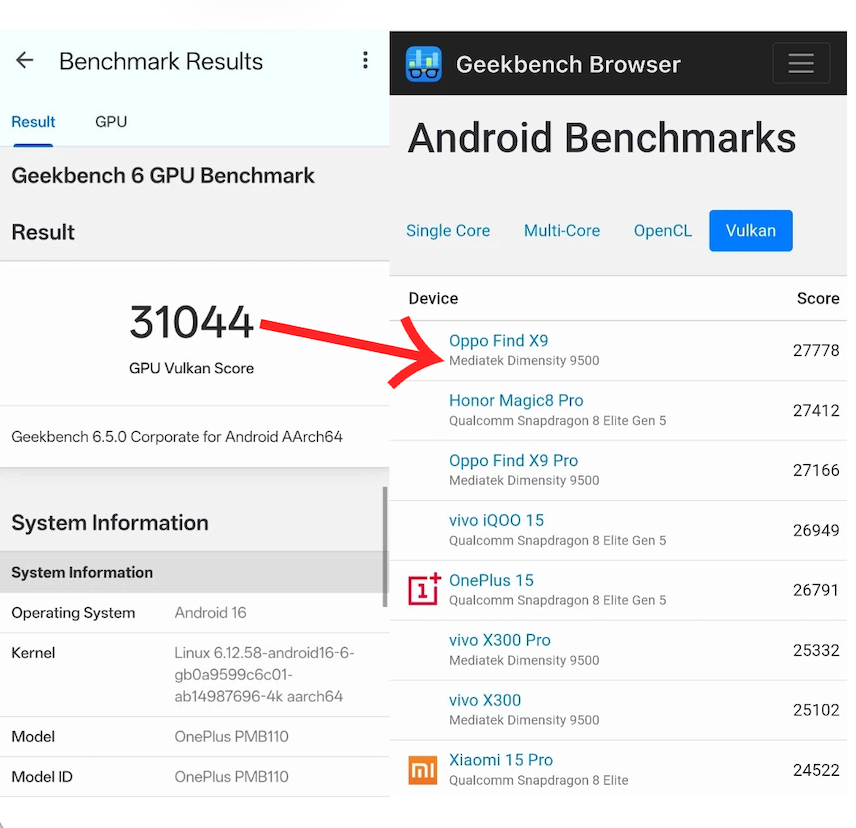This screenshot has width=856, height=828.
Task: Open the three-dot overflow menu
Action: tap(365, 60)
